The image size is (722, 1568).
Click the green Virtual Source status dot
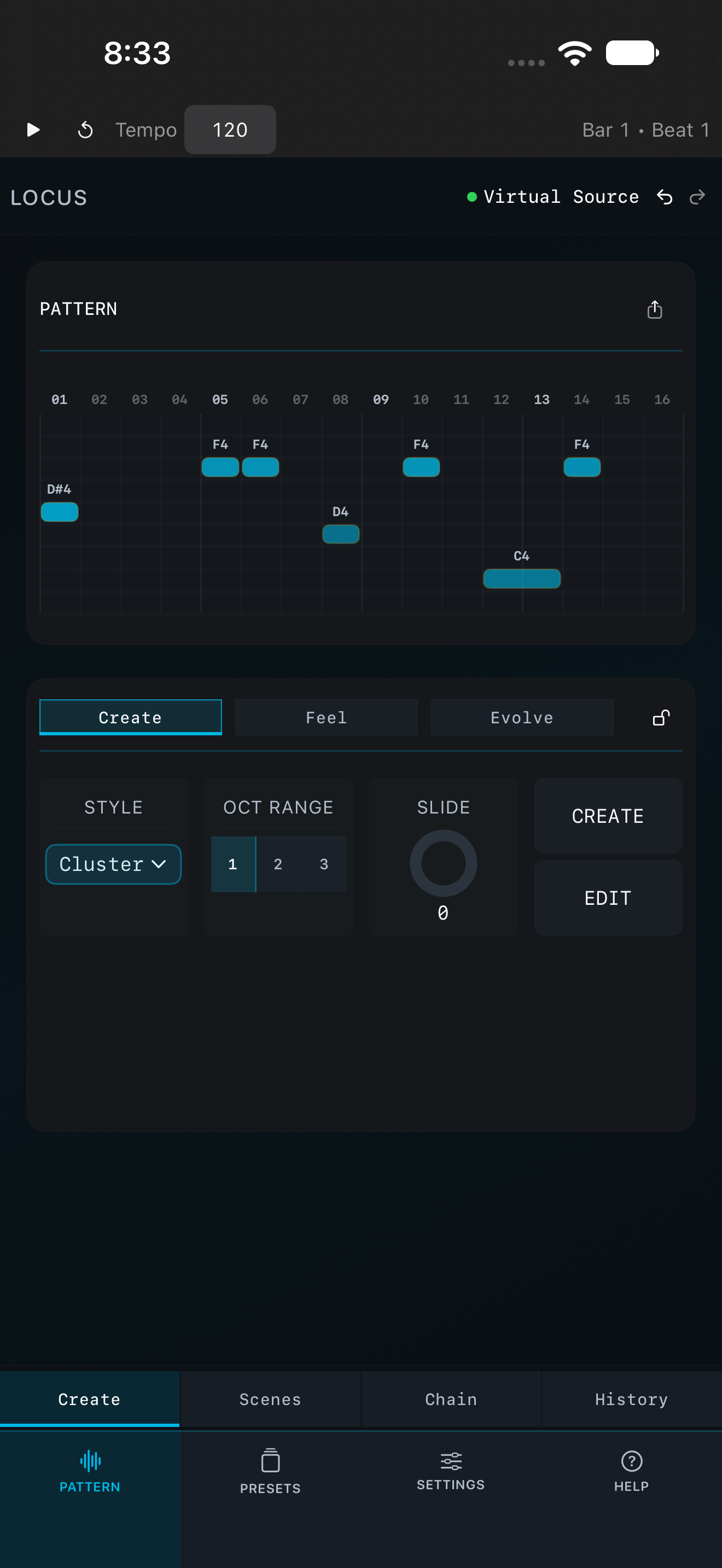(x=471, y=197)
